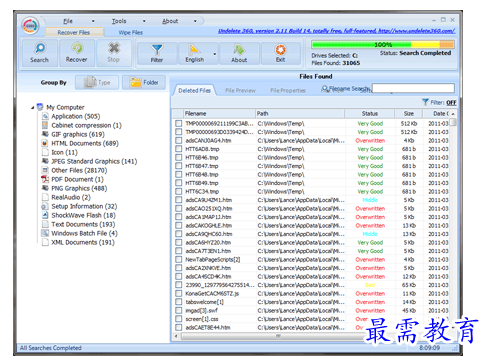Check the box for NewTabPageScripts[2]
487x362 pixels.
(179, 259)
